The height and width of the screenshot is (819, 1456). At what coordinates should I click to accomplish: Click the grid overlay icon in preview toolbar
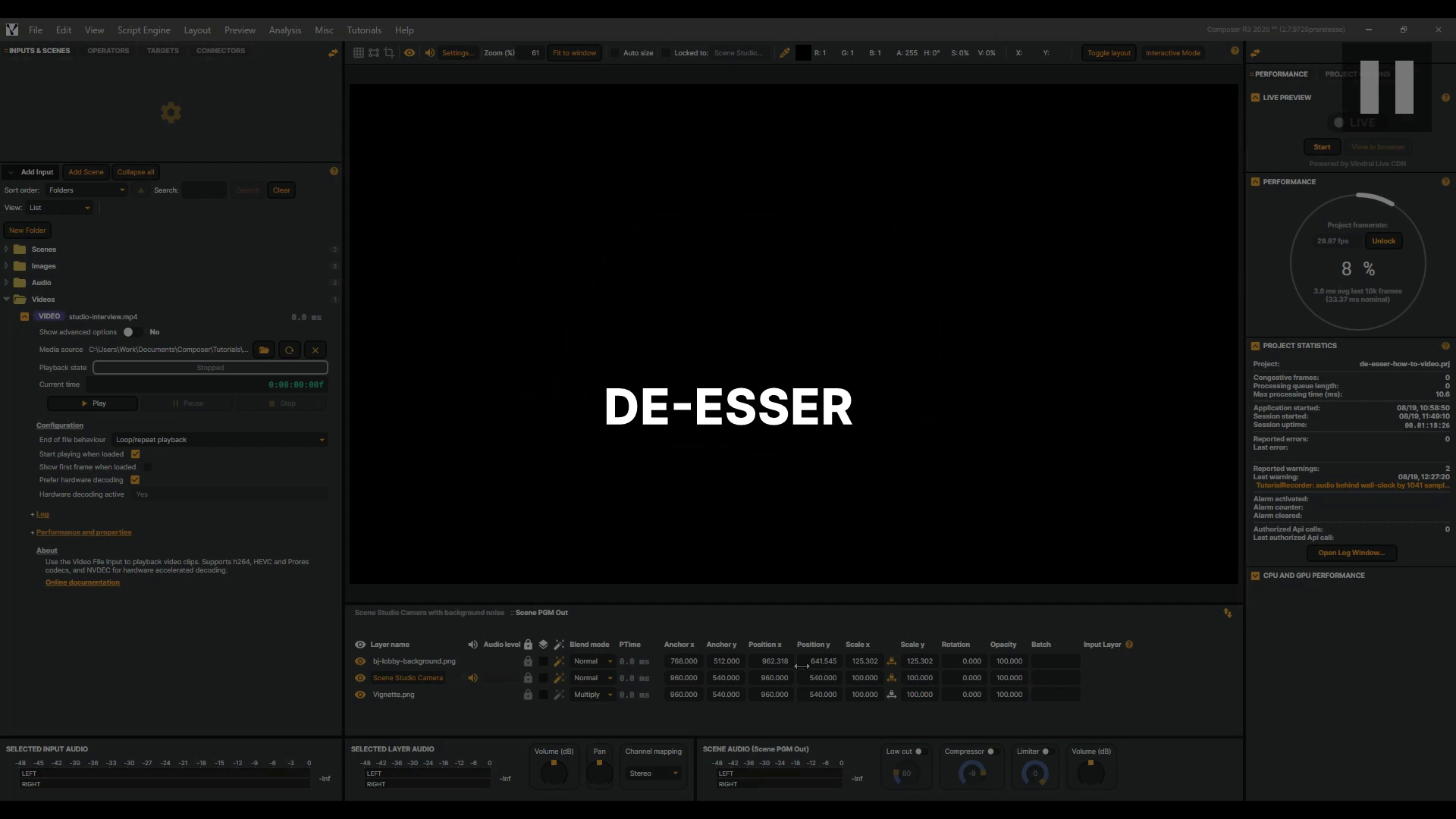pyautogui.click(x=359, y=53)
